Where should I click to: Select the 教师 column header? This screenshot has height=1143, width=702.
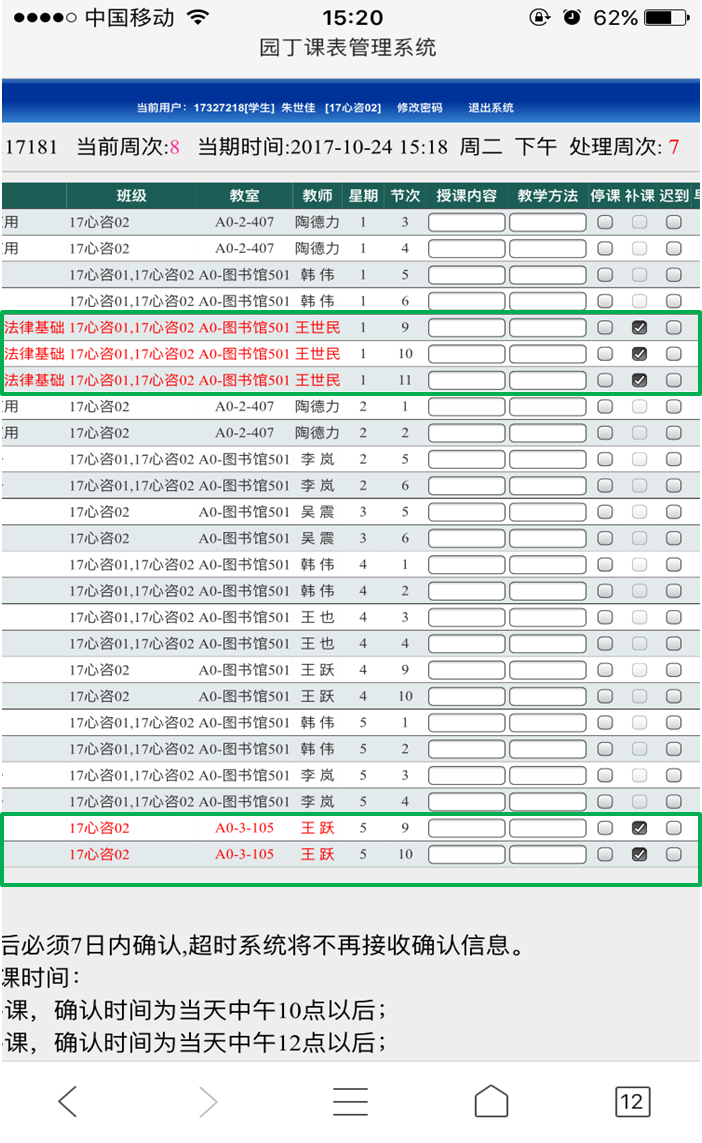pos(317,196)
